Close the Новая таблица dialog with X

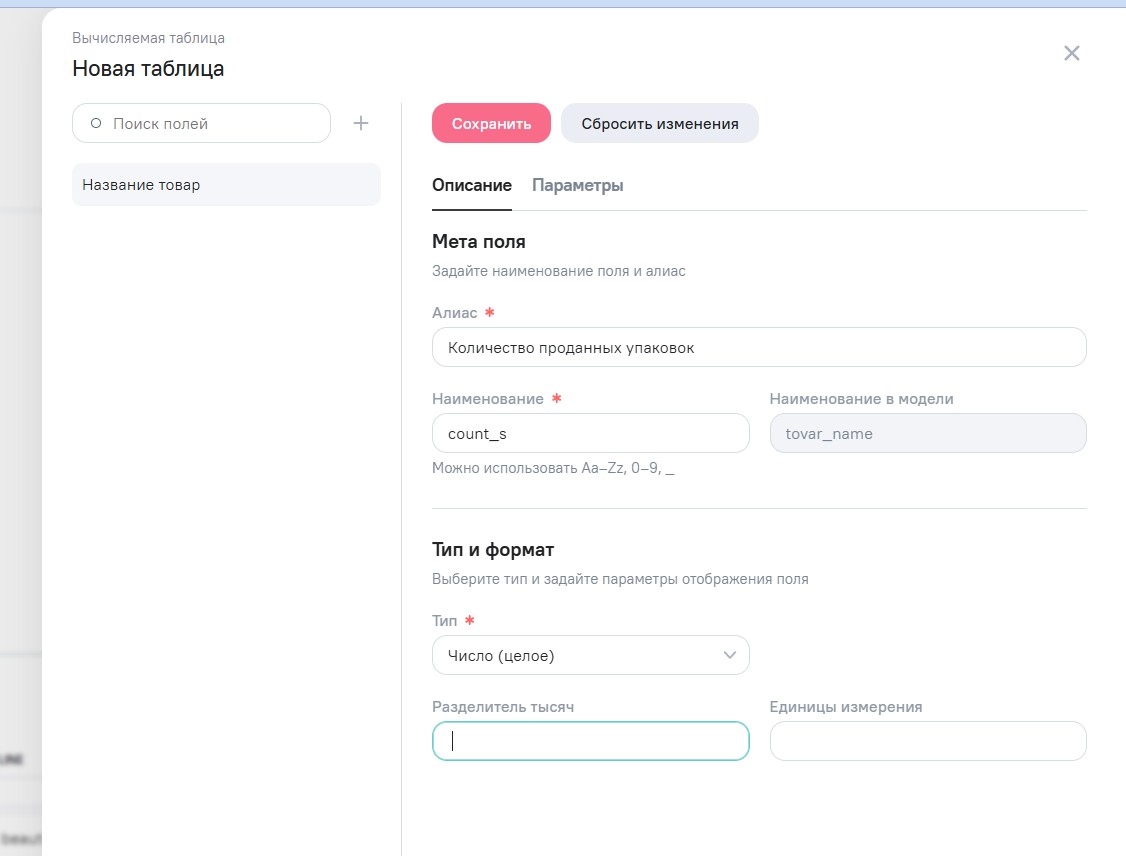click(1071, 53)
